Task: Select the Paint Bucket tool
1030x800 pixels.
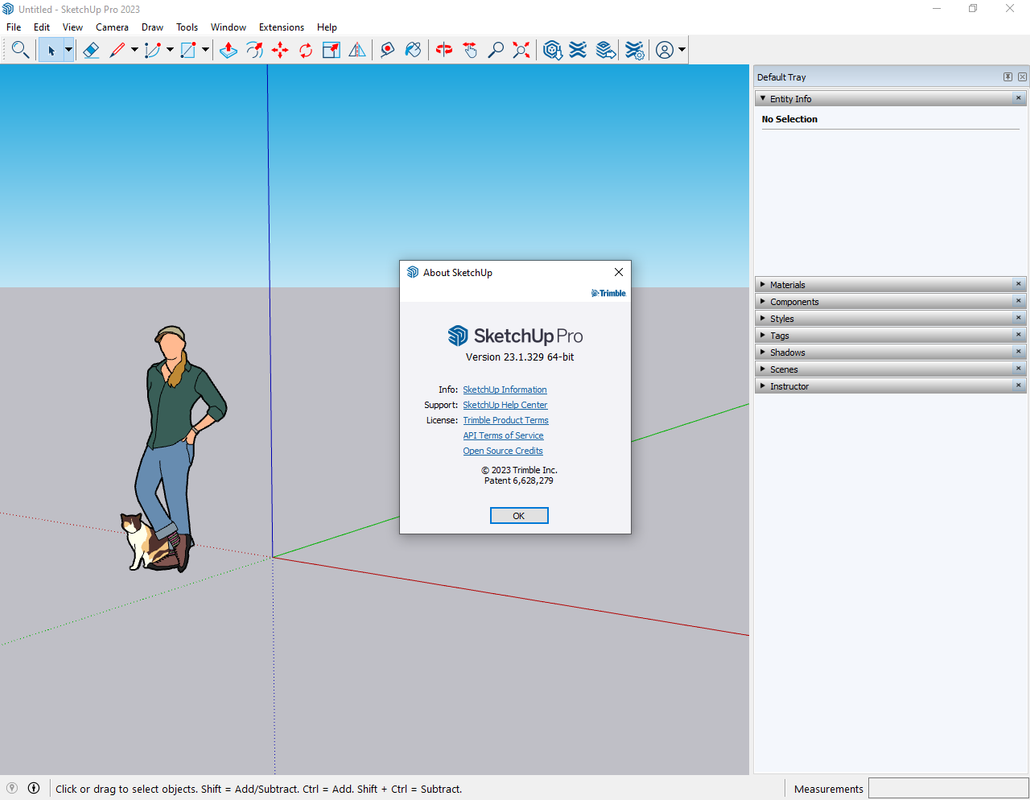Action: tap(413, 50)
